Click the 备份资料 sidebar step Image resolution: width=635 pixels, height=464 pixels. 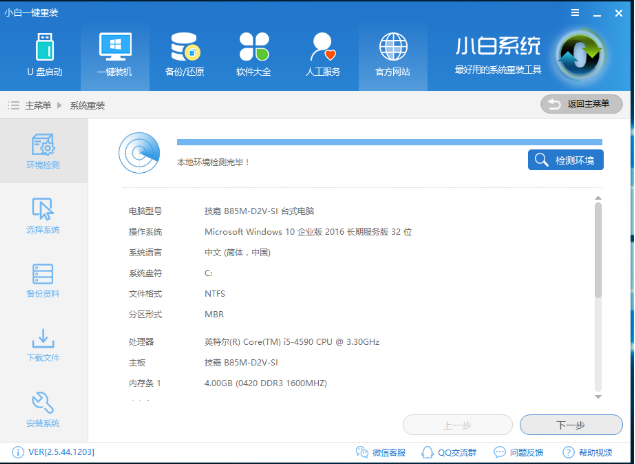43,280
